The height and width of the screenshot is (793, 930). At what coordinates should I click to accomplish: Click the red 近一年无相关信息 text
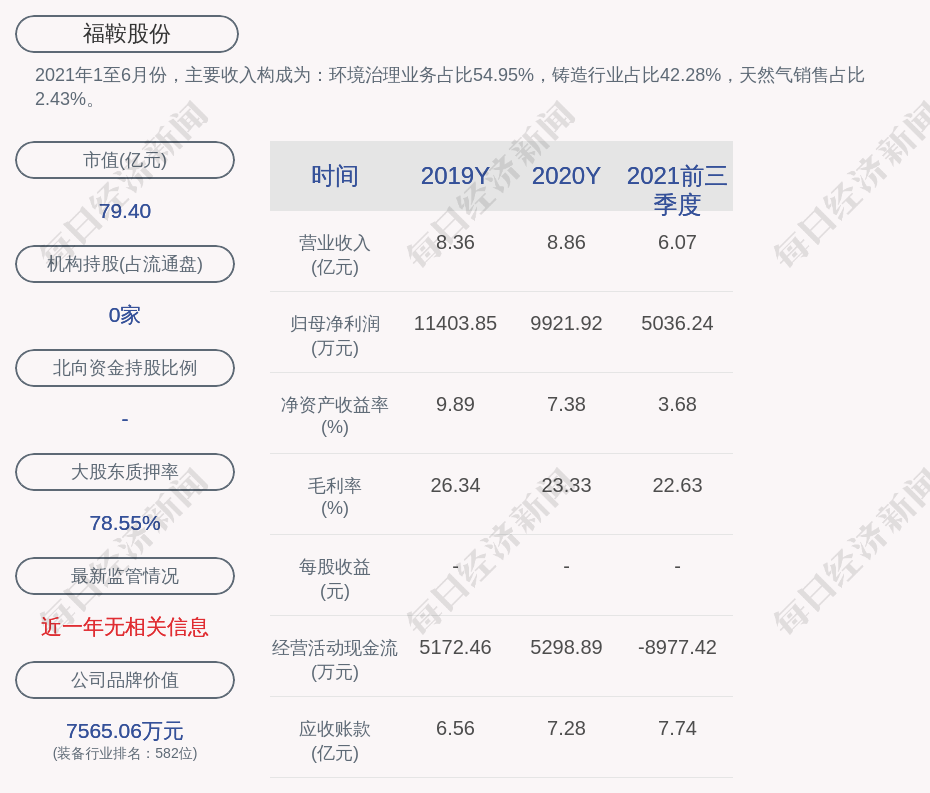click(x=125, y=627)
